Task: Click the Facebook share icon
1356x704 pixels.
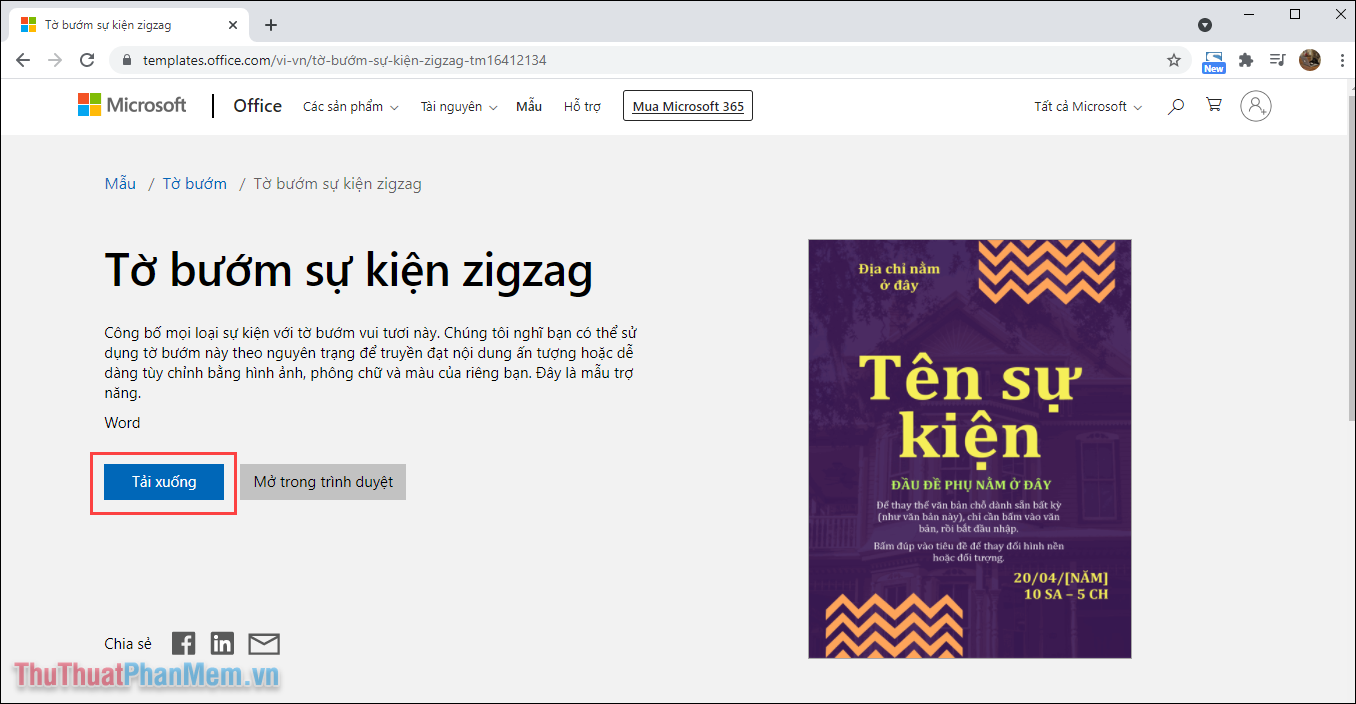Action: [x=183, y=644]
